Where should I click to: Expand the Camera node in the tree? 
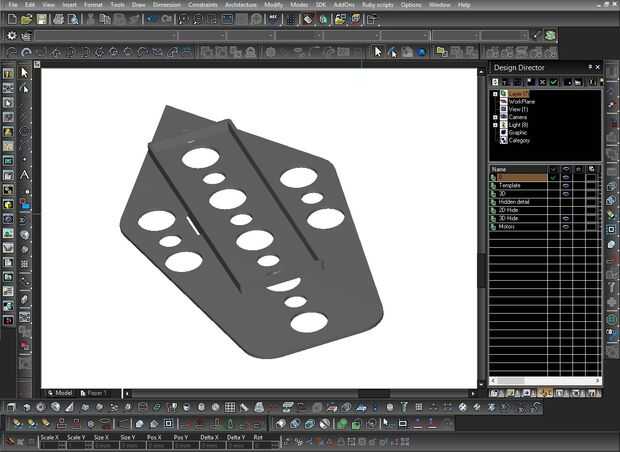[495, 117]
